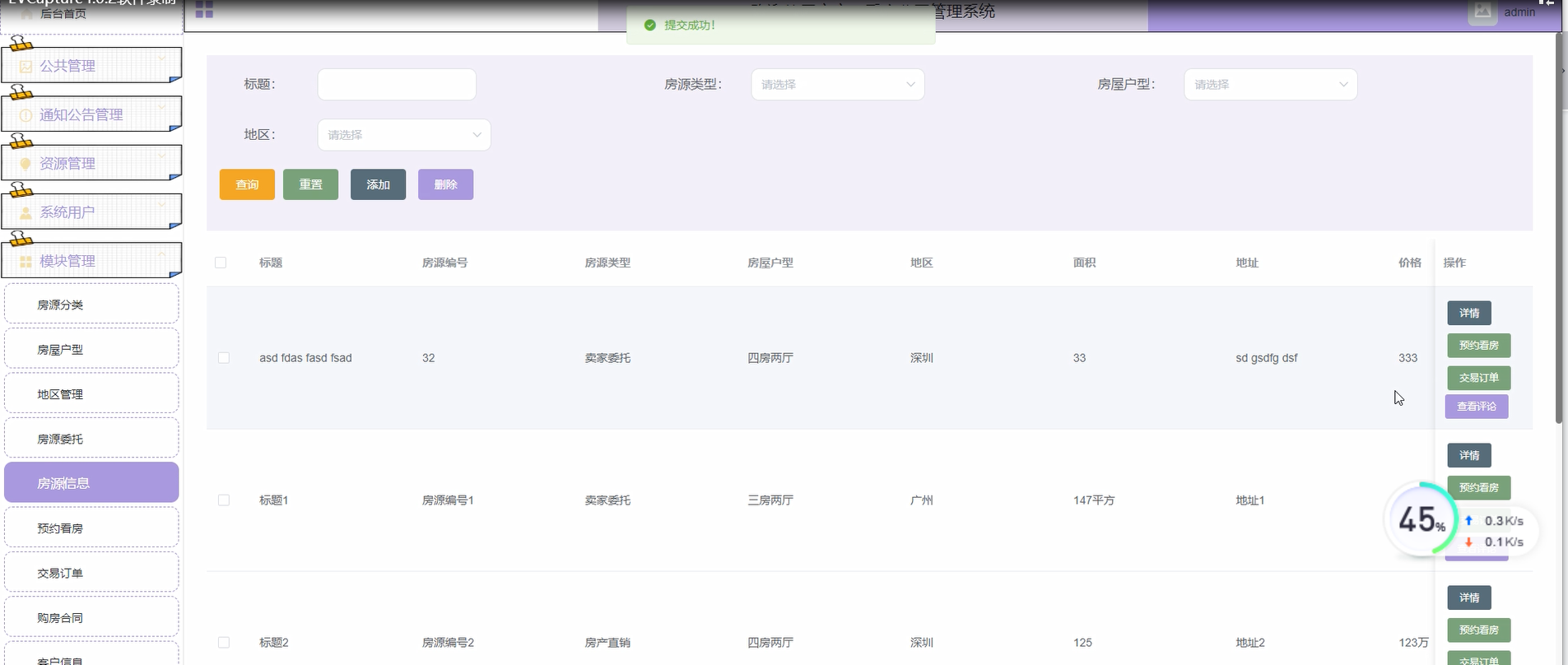
Task: Click the 三房两厅 layout cell
Action: [770, 500]
